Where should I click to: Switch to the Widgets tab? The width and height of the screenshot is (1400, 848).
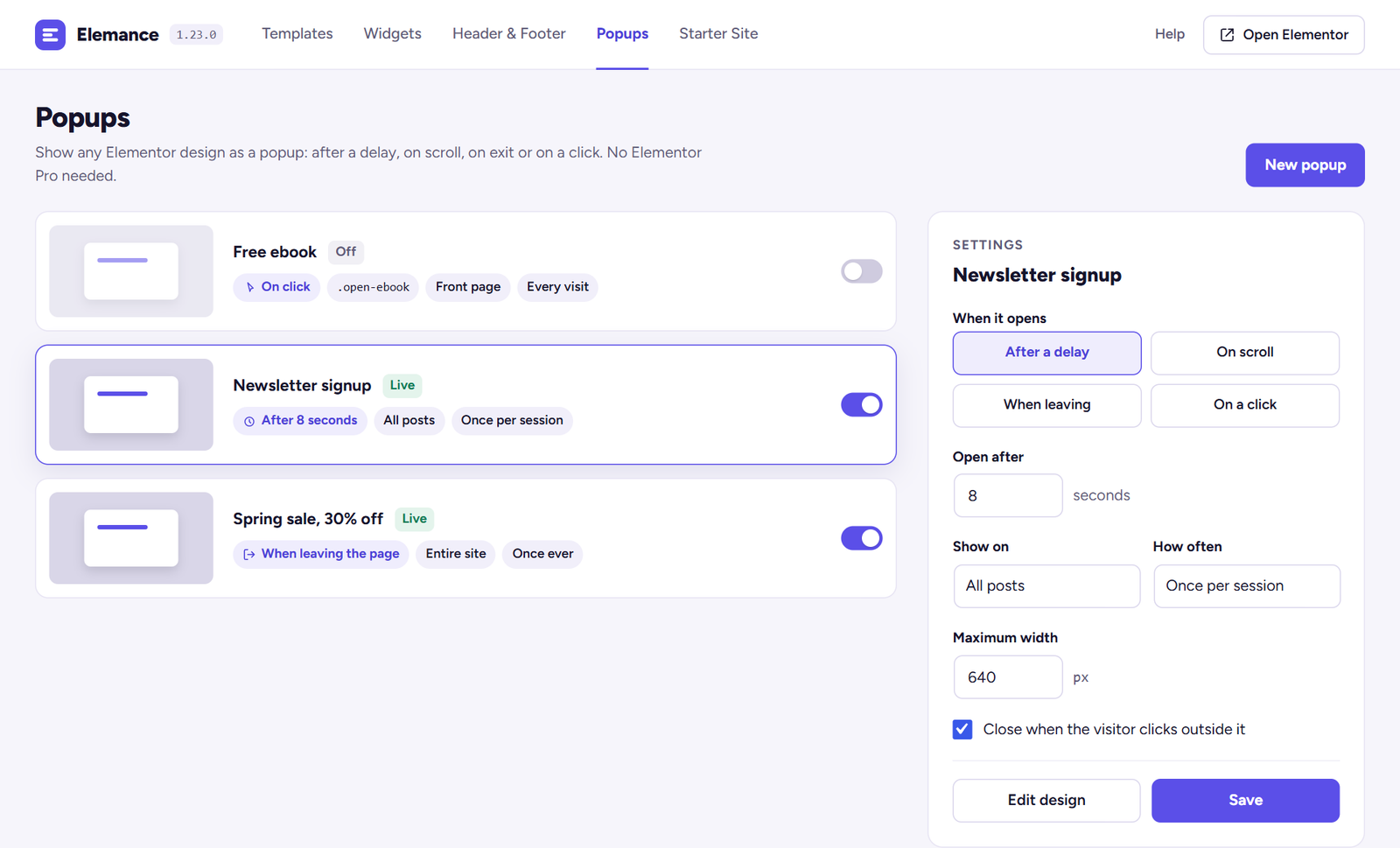pos(393,34)
